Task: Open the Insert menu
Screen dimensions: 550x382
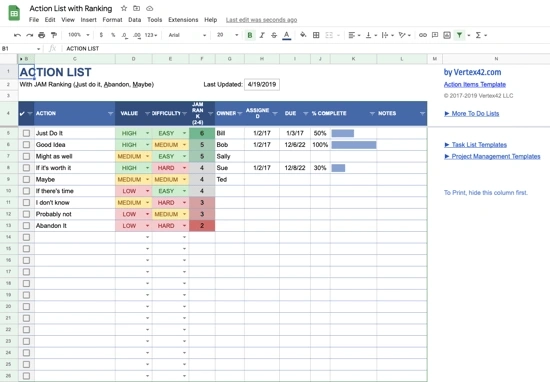Action: pyautogui.click(x=88, y=20)
